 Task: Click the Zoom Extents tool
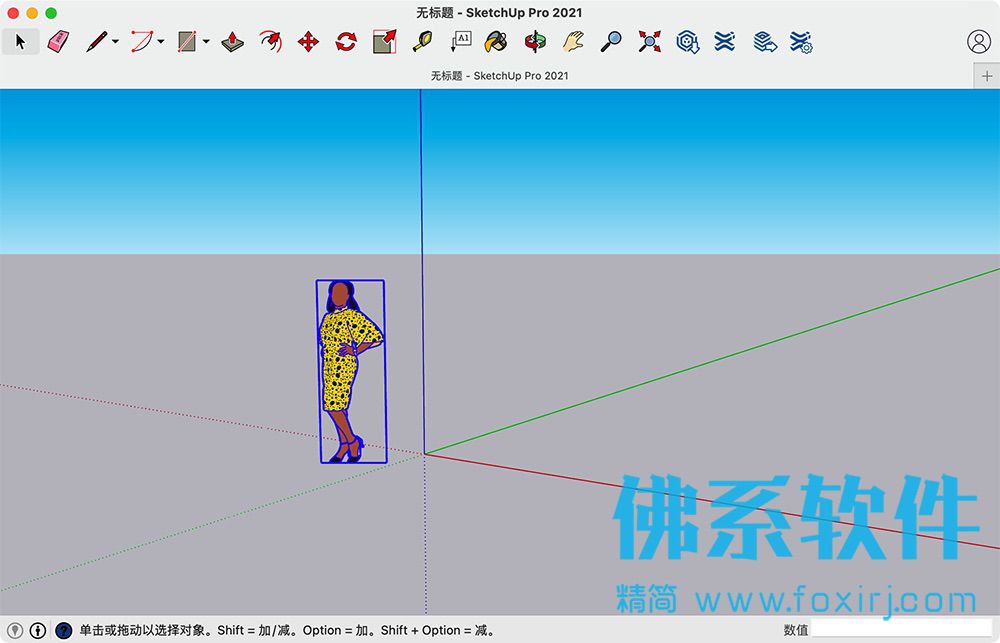(x=649, y=42)
